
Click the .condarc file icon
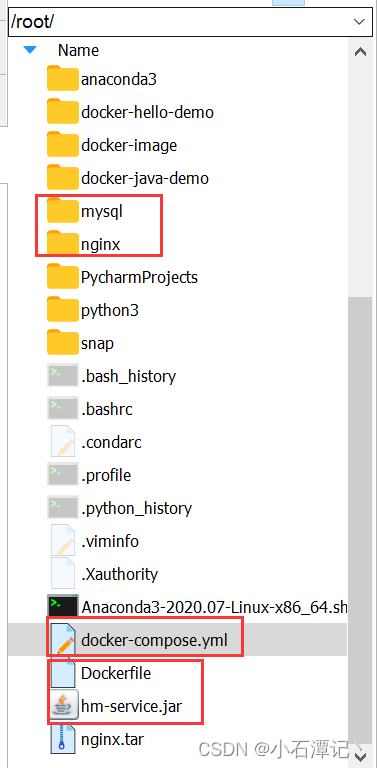pos(63,442)
